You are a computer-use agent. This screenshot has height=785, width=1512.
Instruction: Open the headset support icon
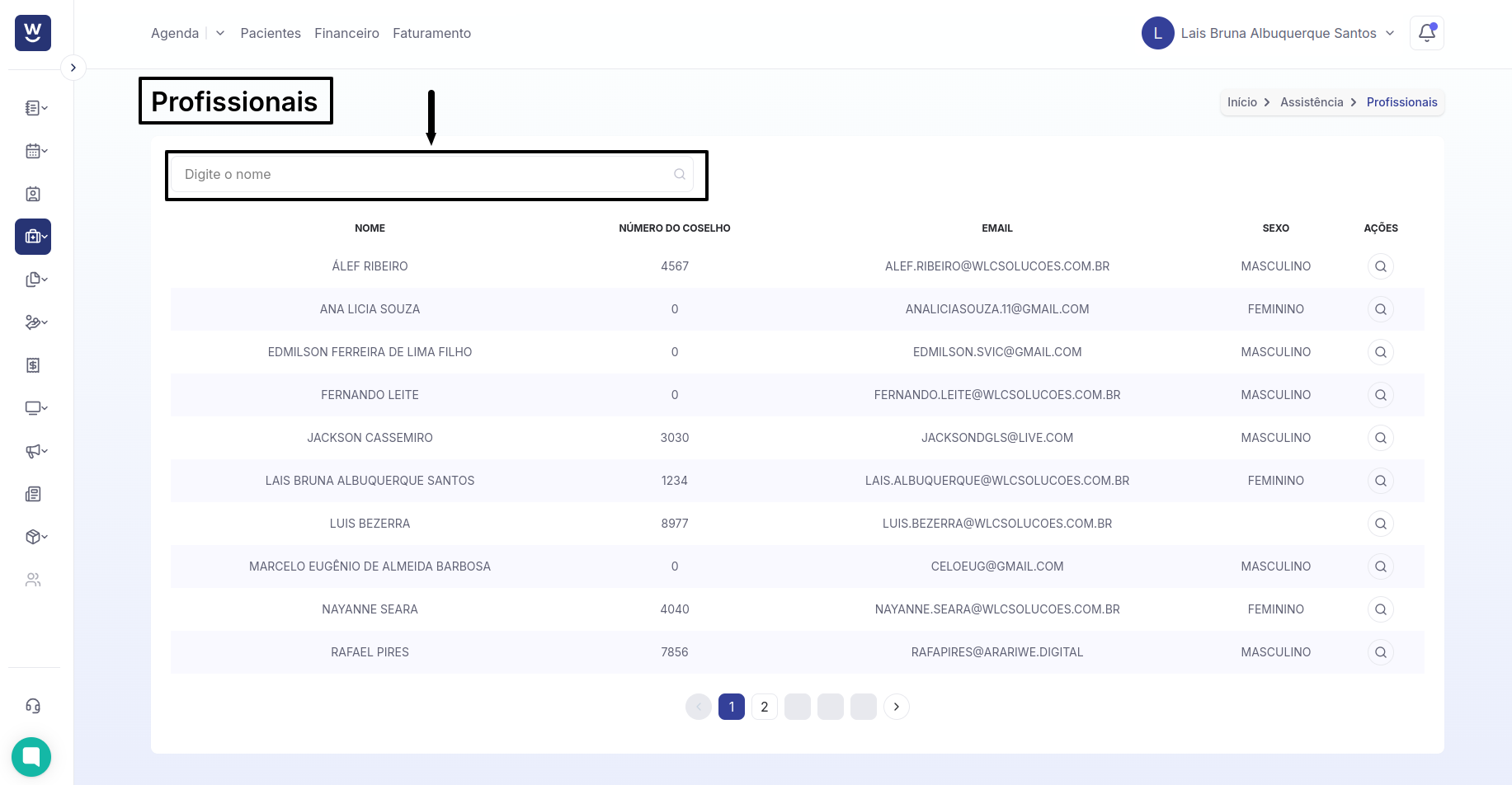[33, 706]
